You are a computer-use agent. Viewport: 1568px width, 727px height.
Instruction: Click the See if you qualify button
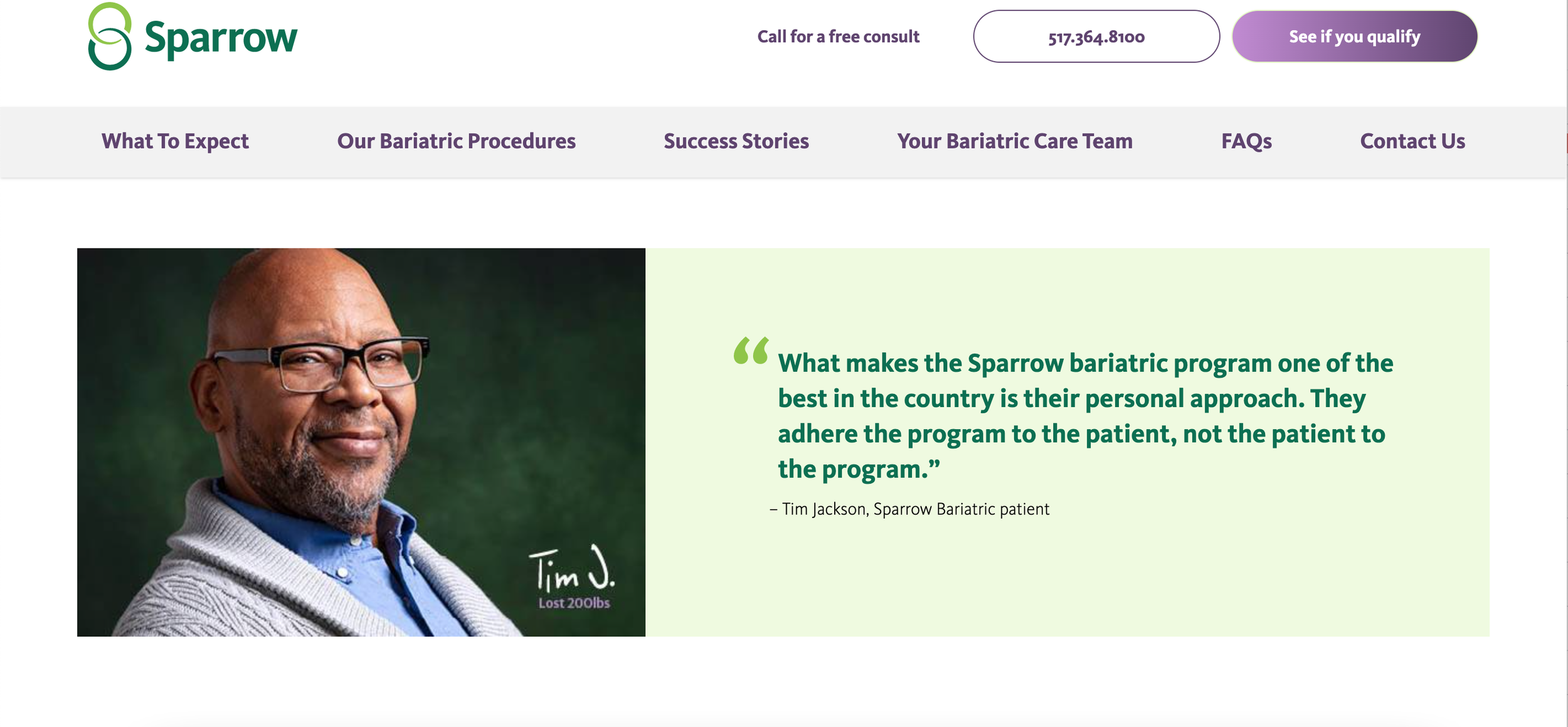click(x=1355, y=36)
